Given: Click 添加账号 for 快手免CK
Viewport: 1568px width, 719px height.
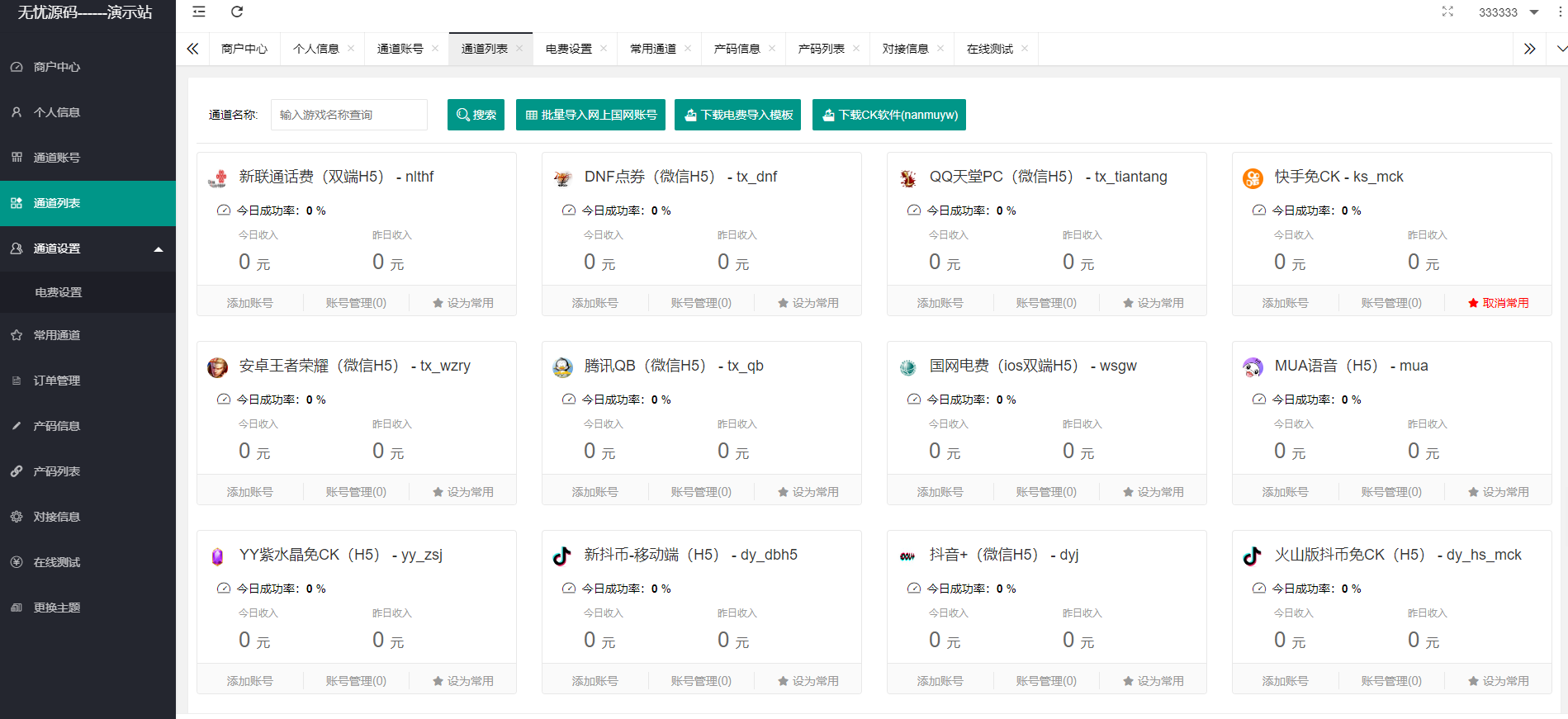Looking at the screenshot, I should coord(1286,303).
